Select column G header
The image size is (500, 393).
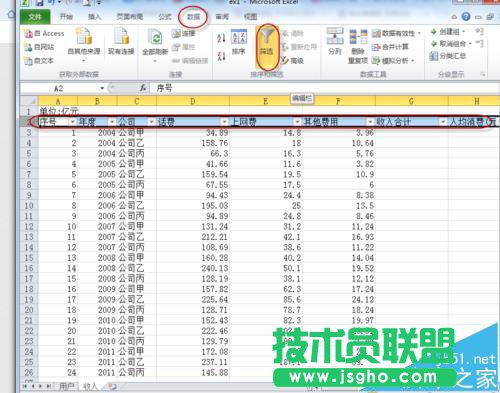point(411,101)
